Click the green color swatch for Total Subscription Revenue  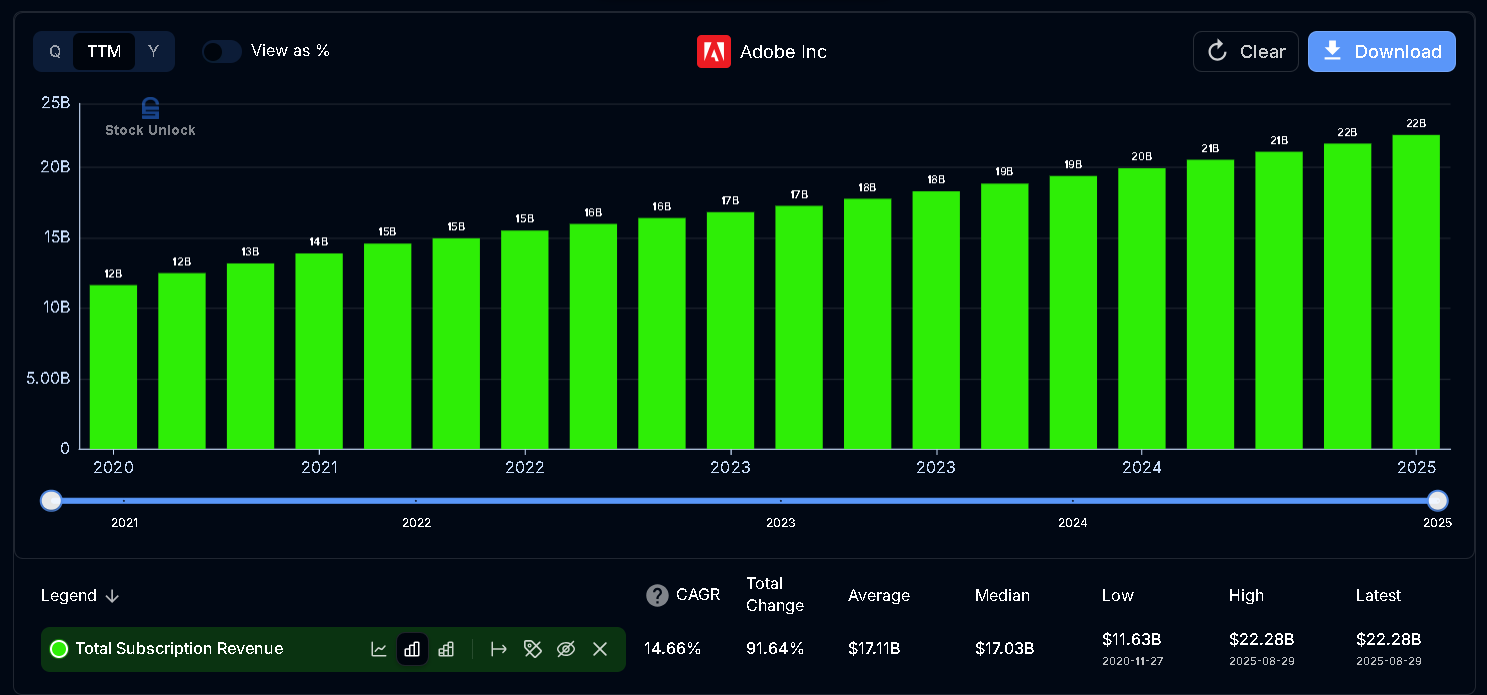[x=59, y=649]
